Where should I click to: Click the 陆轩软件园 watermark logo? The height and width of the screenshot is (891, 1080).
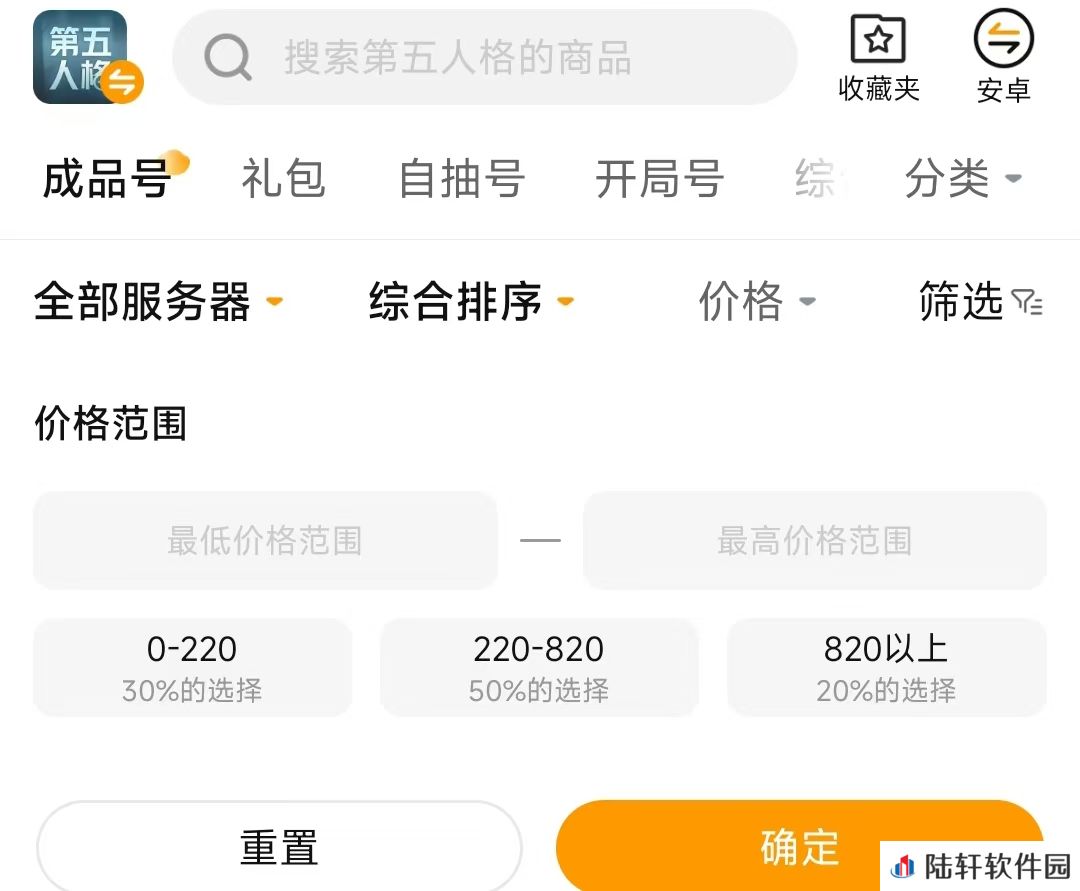pyautogui.click(x=902, y=866)
